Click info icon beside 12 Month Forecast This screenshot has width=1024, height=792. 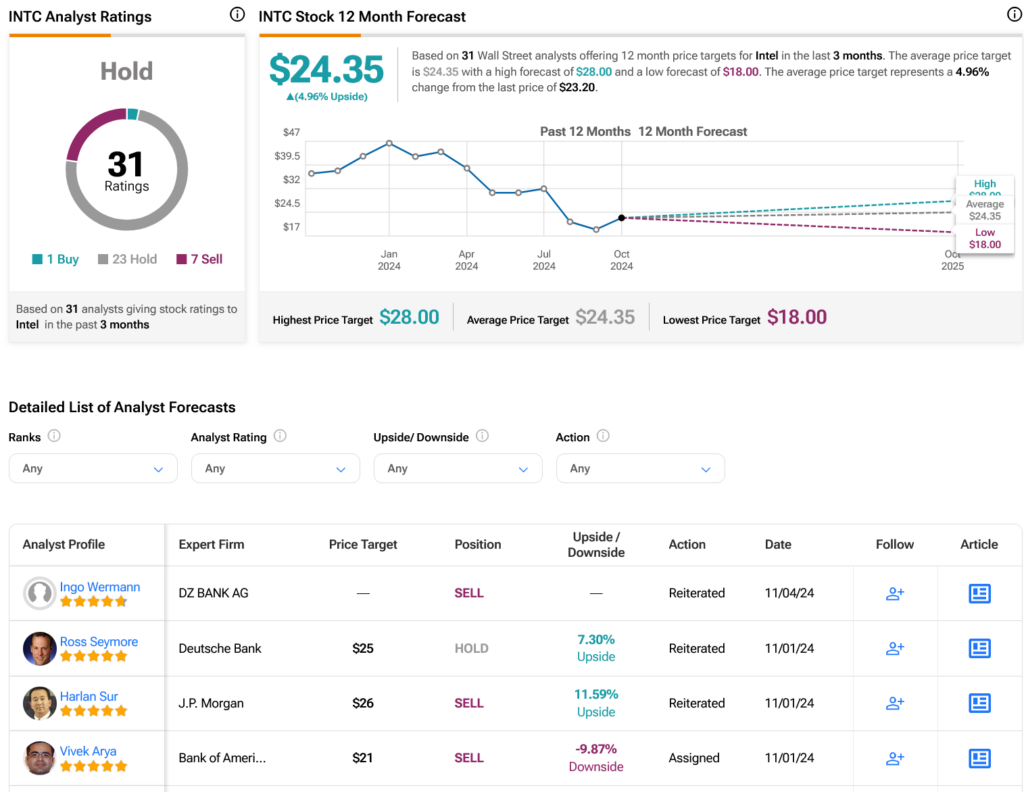coord(1014,15)
